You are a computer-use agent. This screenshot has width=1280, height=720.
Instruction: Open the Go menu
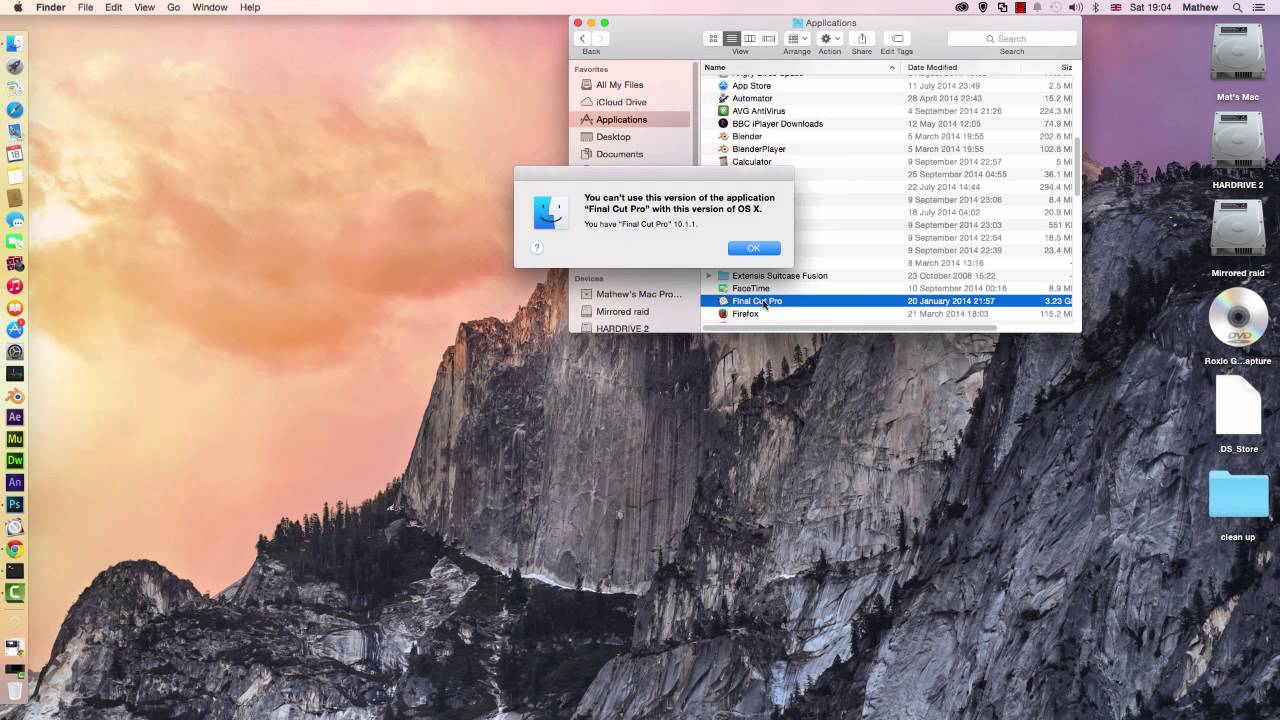point(174,7)
